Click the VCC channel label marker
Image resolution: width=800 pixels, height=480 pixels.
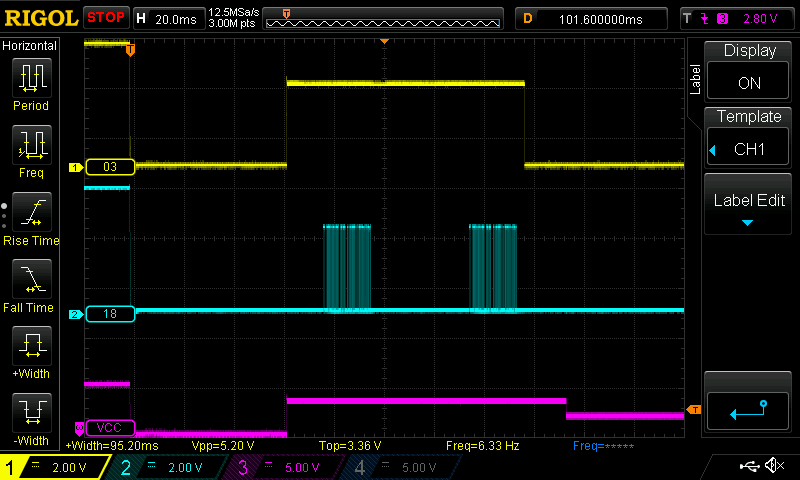(x=108, y=426)
